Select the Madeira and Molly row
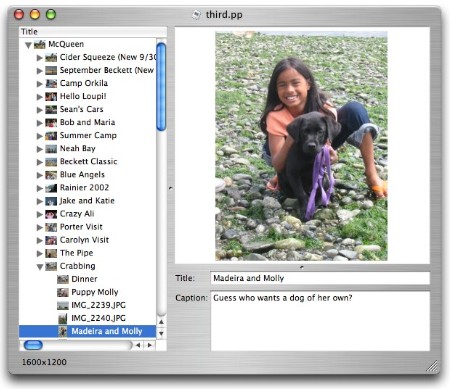The image size is (450, 389). [x=88, y=332]
